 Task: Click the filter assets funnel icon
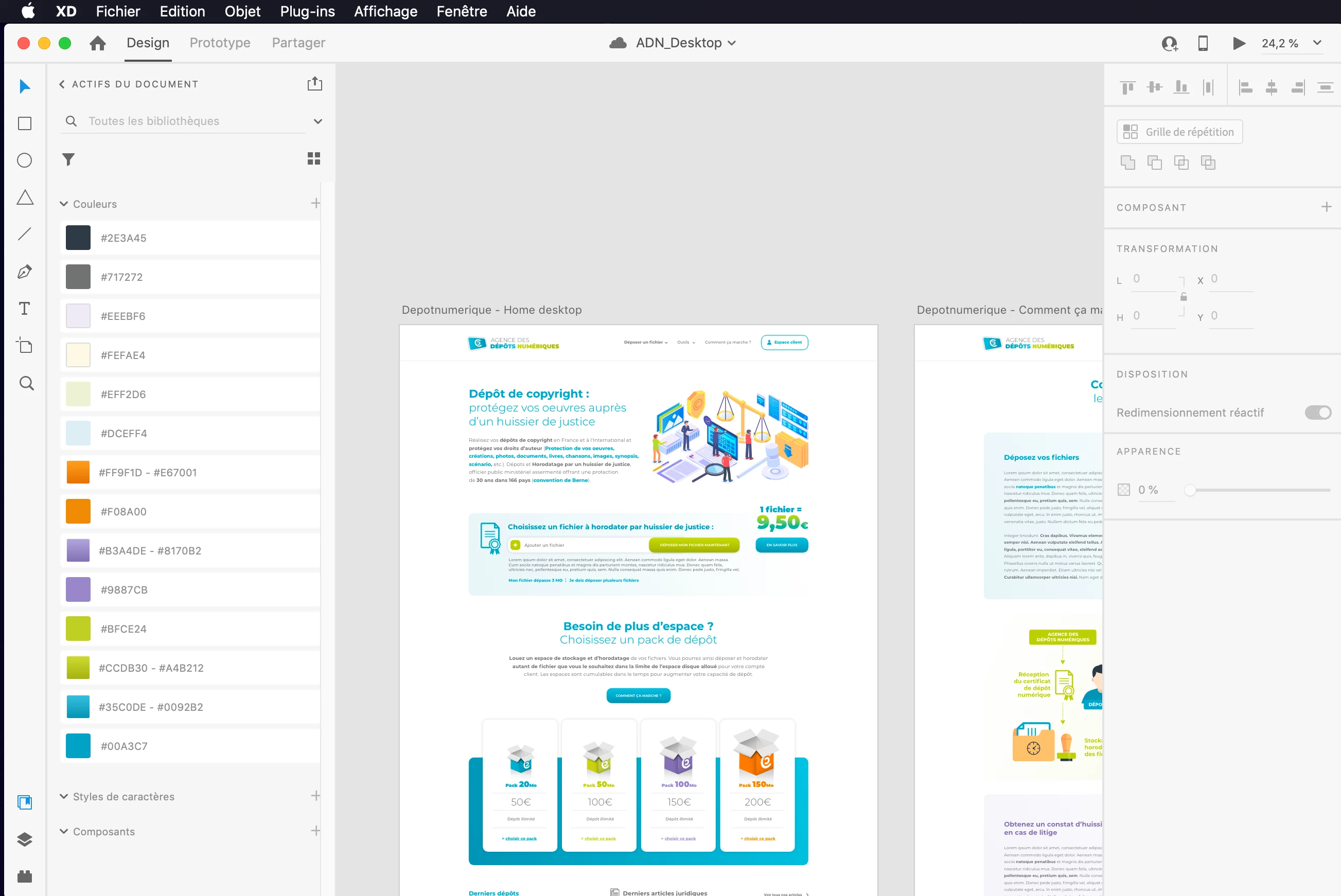pyautogui.click(x=68, y=159)
